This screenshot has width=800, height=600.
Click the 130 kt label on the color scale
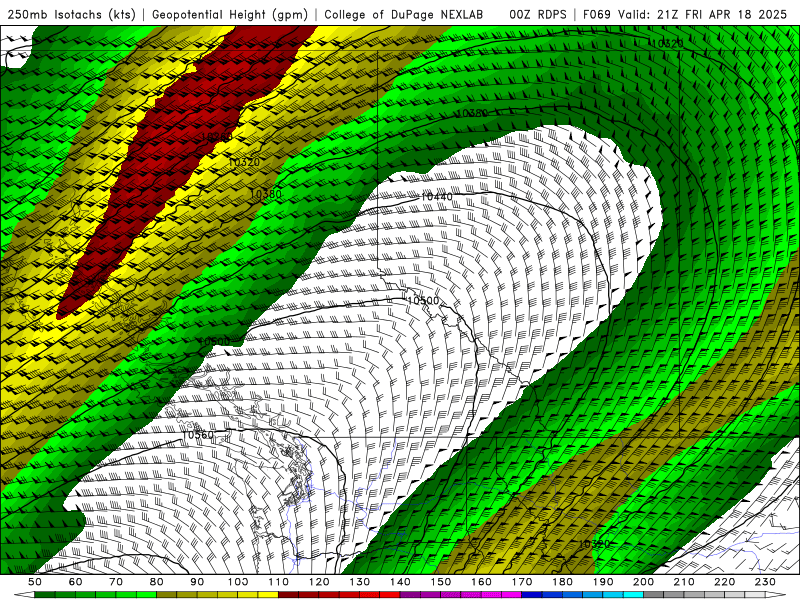(360, 582)
